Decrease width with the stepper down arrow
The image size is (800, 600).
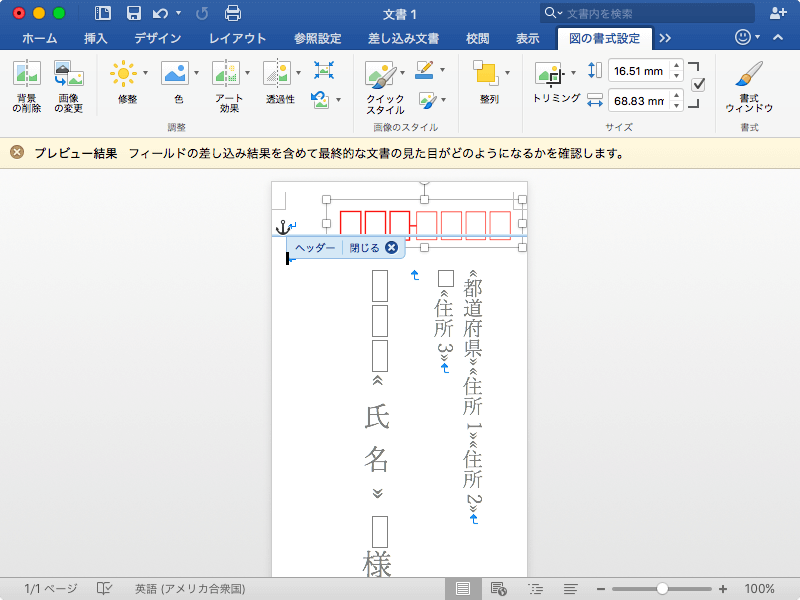coord(677,106)
